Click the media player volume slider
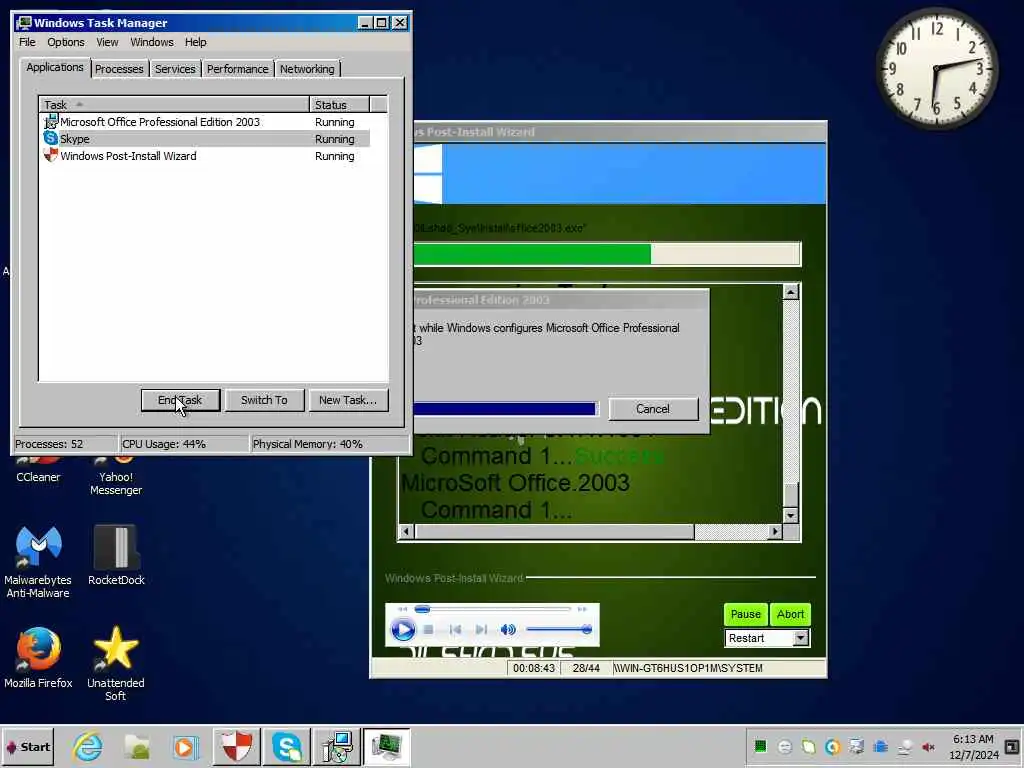1024x768 pixels. (x=559, y=630)
